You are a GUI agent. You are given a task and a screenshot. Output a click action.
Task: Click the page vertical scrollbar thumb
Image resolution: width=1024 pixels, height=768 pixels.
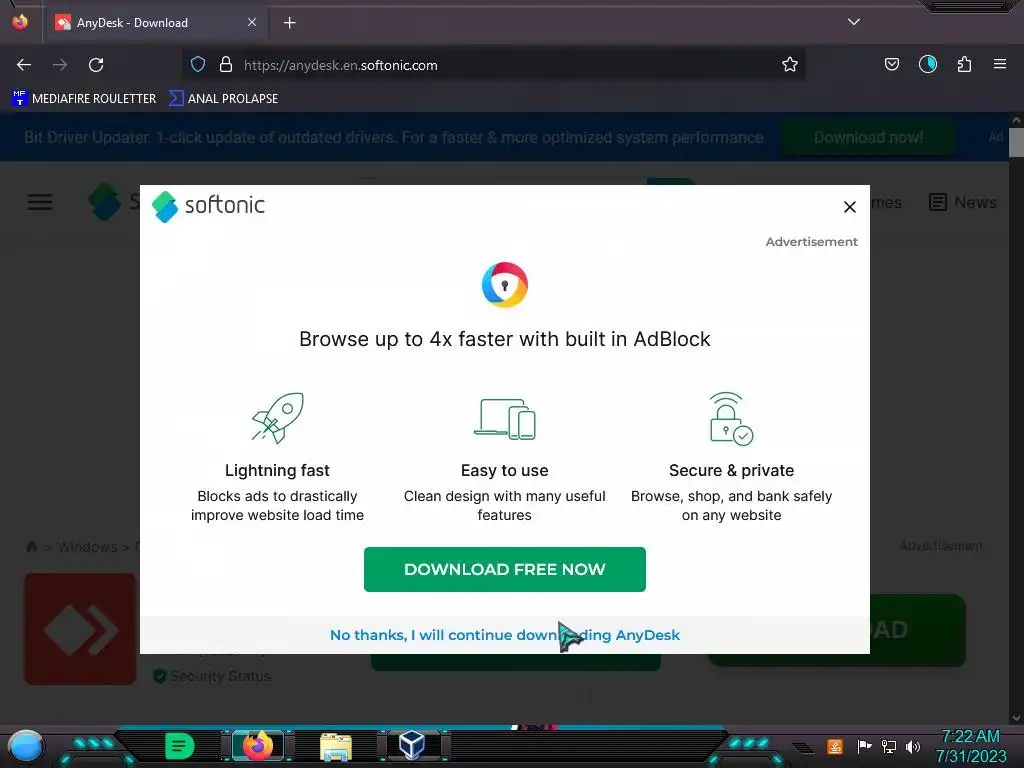(x=1016, y=142)
